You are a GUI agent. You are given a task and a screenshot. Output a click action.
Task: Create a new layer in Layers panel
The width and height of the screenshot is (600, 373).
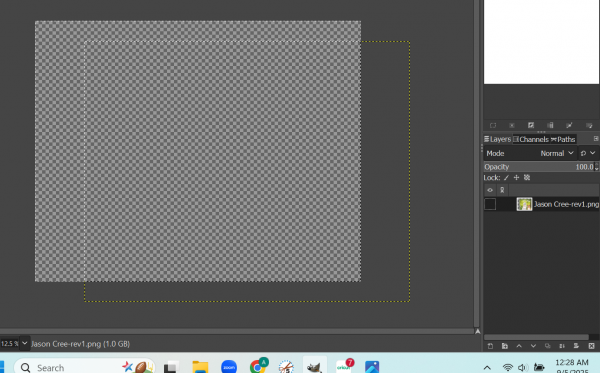click(491, 346)
